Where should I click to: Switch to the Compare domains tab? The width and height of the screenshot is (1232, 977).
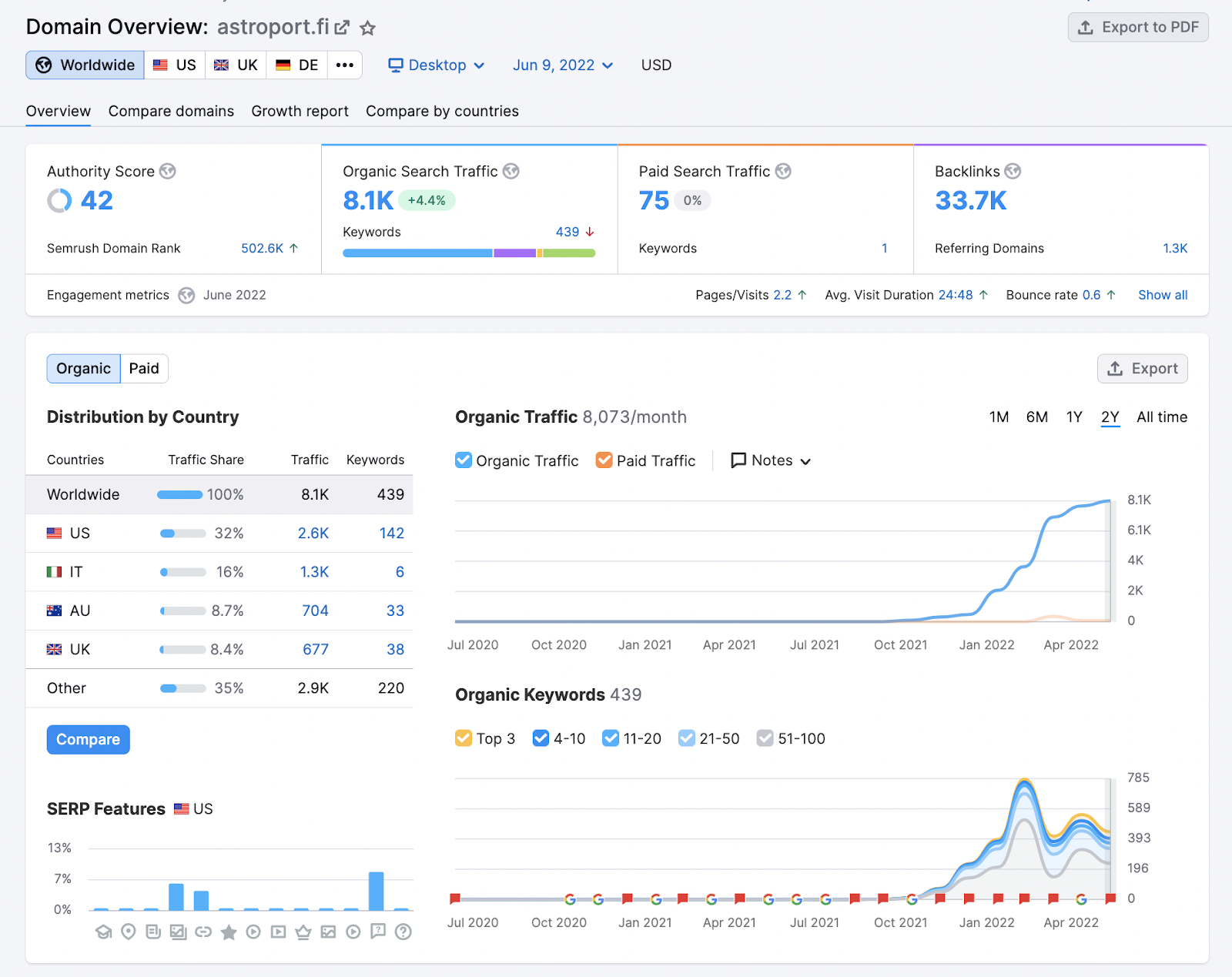171,111
